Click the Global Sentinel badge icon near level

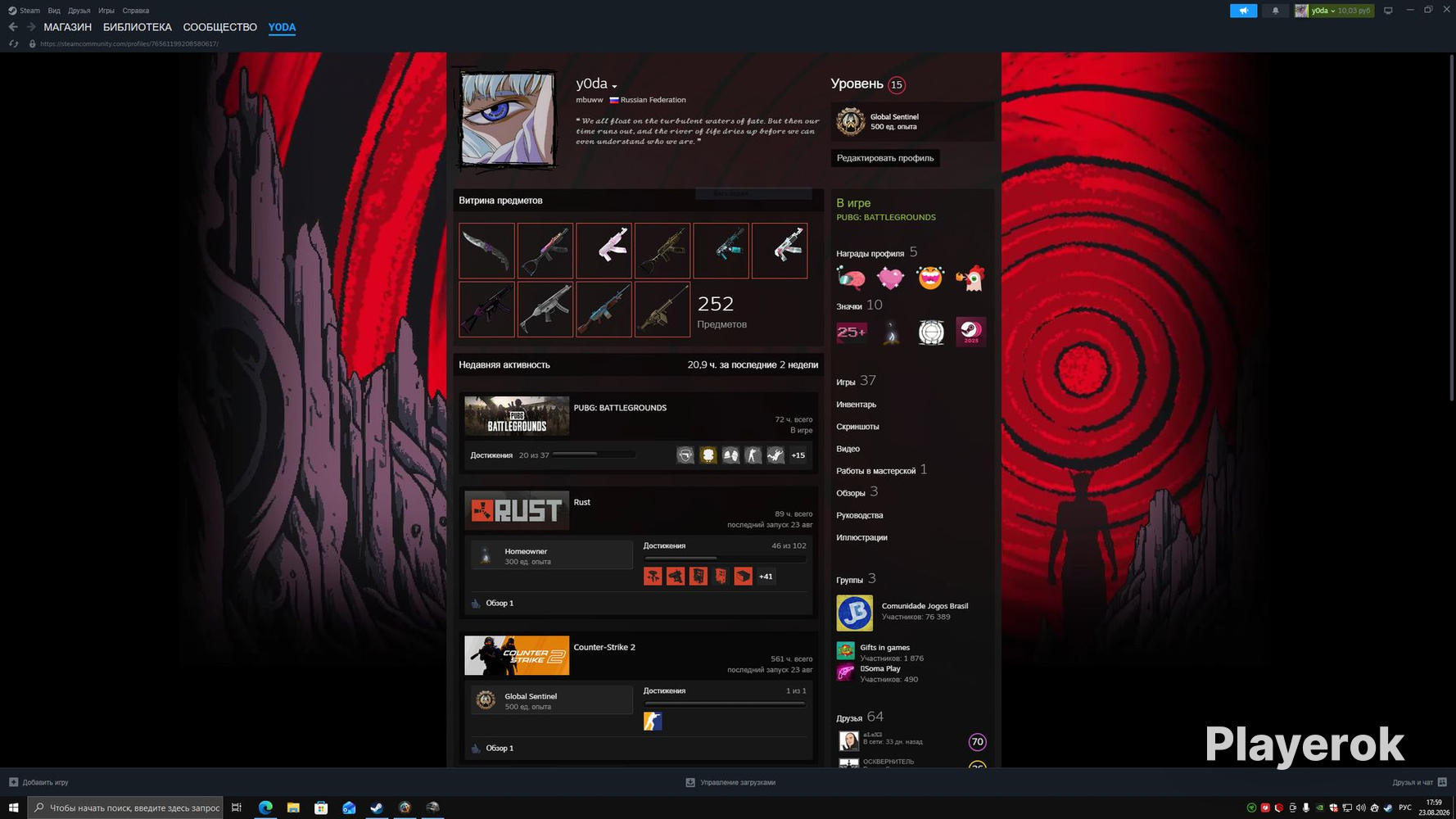click(851, 121)
